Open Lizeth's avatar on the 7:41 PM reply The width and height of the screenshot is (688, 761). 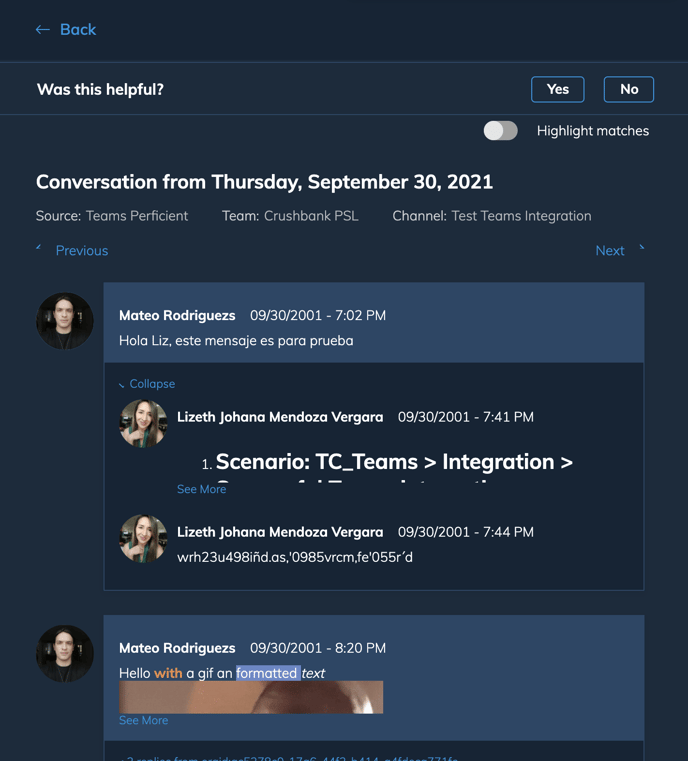[x=143, y=423]
